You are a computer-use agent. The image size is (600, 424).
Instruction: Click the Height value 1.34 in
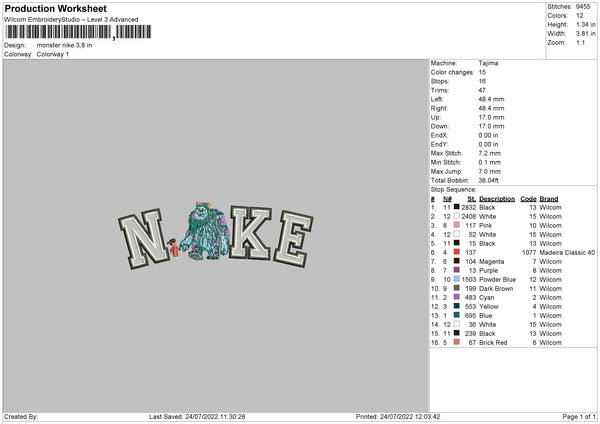tap(586, 24)
